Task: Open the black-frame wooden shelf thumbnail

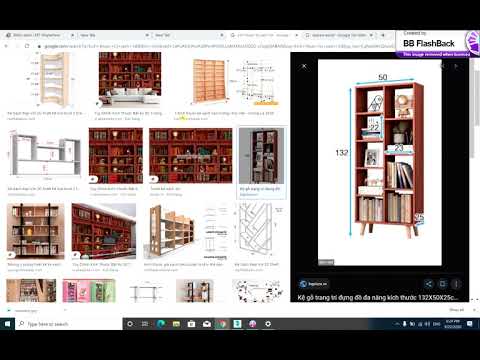Action: coord(35,231)
